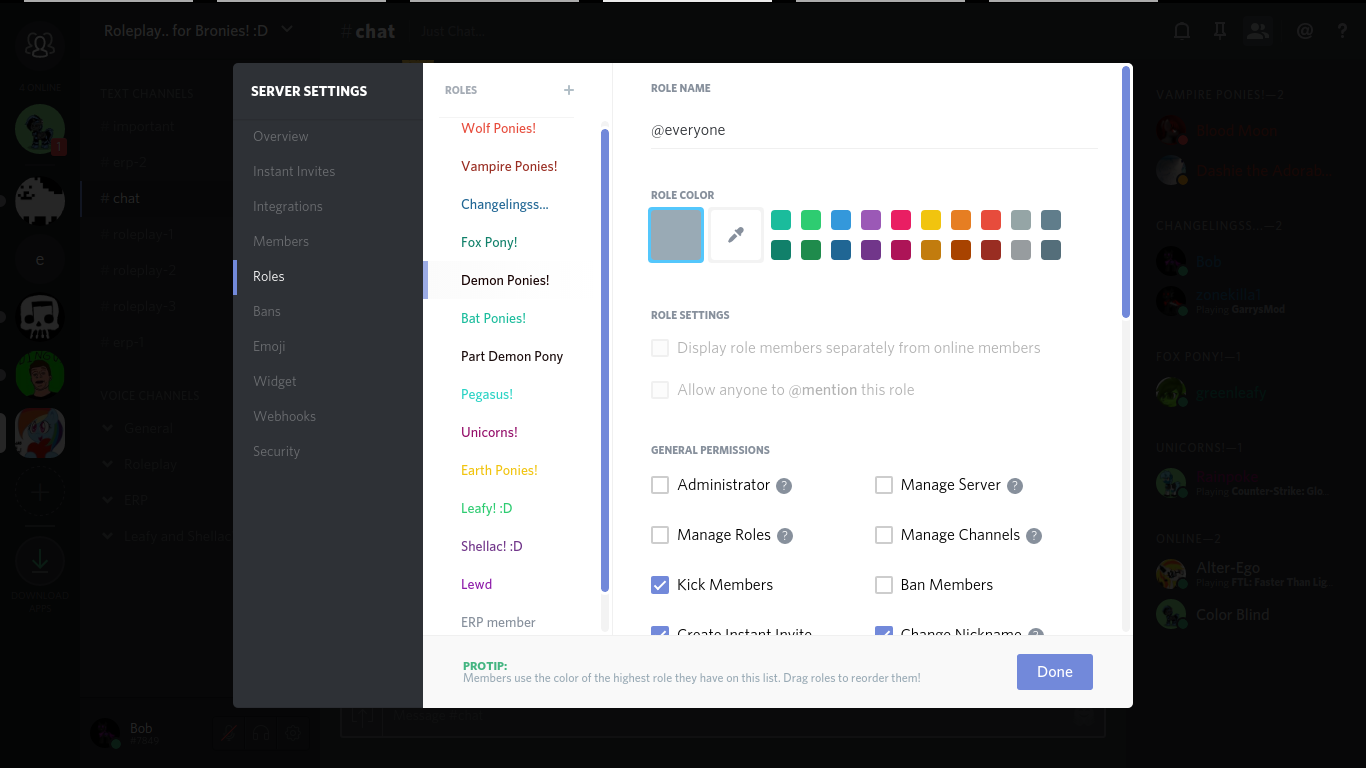Select the Vampire Ponies! role

pyautogui.click(x=511, y=166)
